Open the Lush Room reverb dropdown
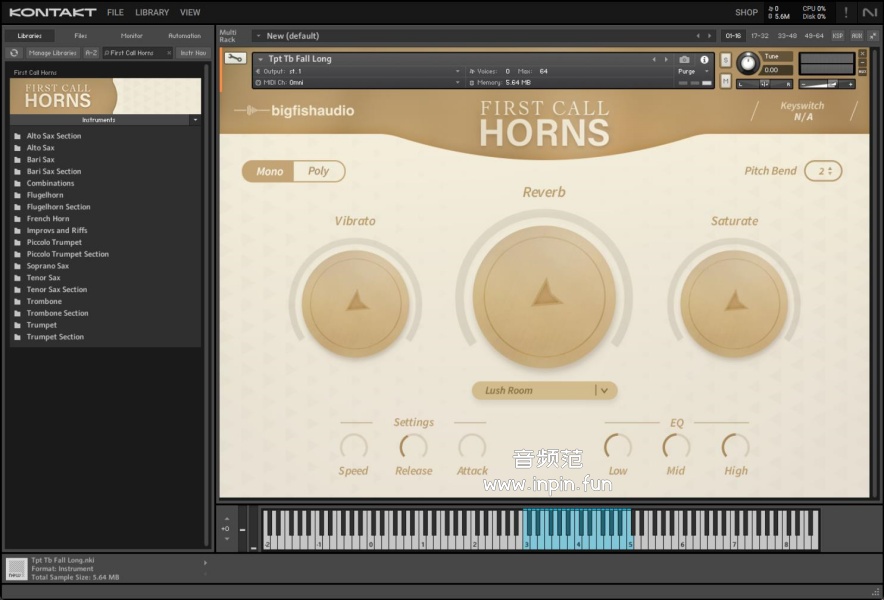 pyautogui.click(x=604, y=390)
